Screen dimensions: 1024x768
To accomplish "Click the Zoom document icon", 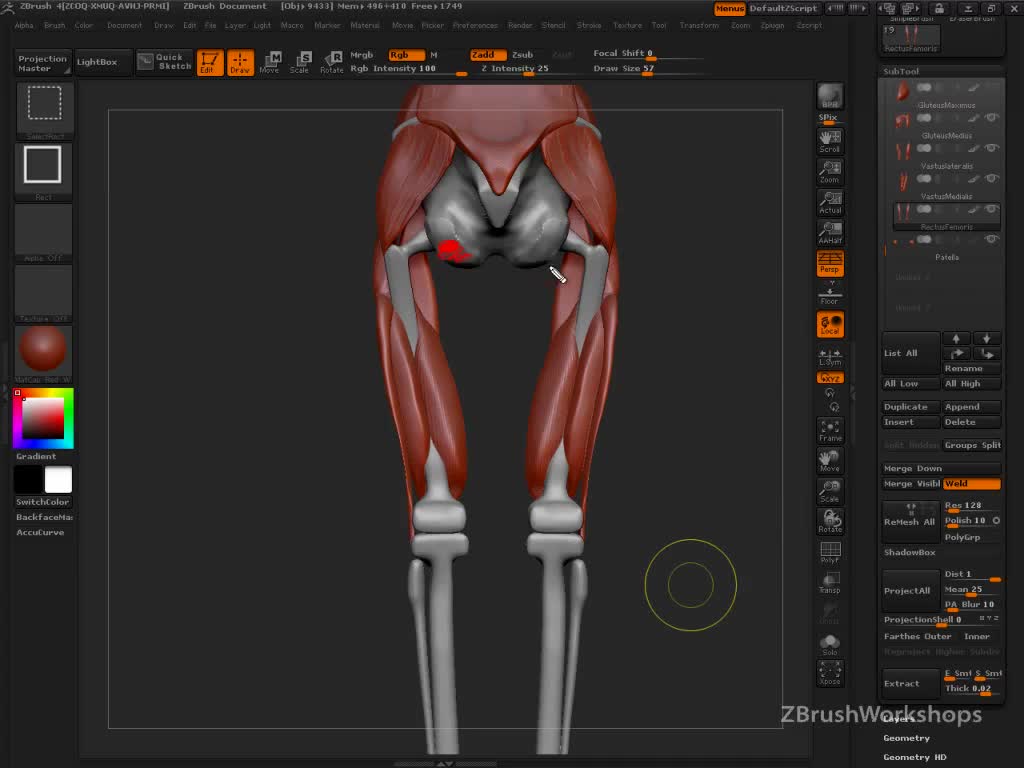I will 830,172.
